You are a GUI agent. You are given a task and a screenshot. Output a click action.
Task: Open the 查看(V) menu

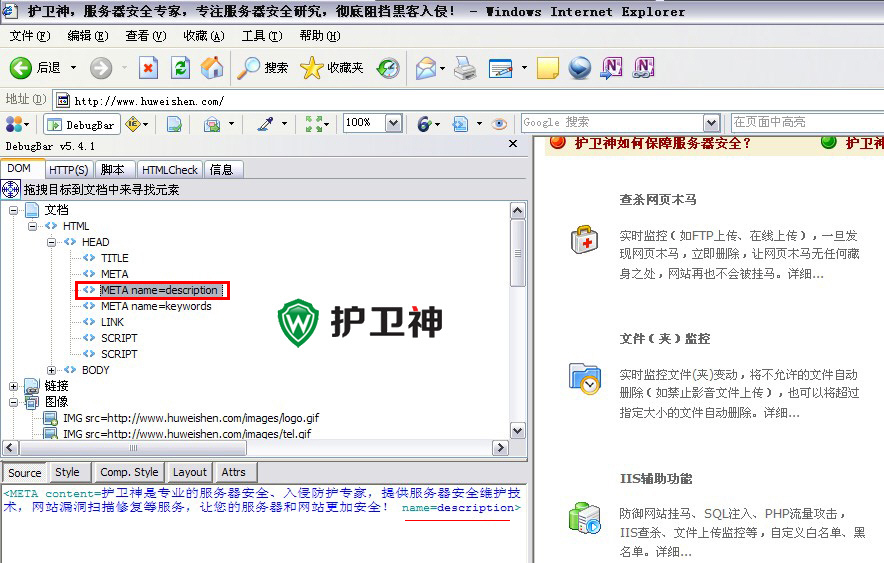click(x=145, y=36)
